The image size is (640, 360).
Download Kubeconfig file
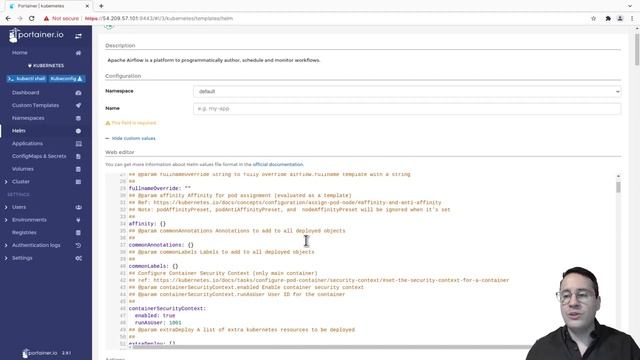(66, 79)
